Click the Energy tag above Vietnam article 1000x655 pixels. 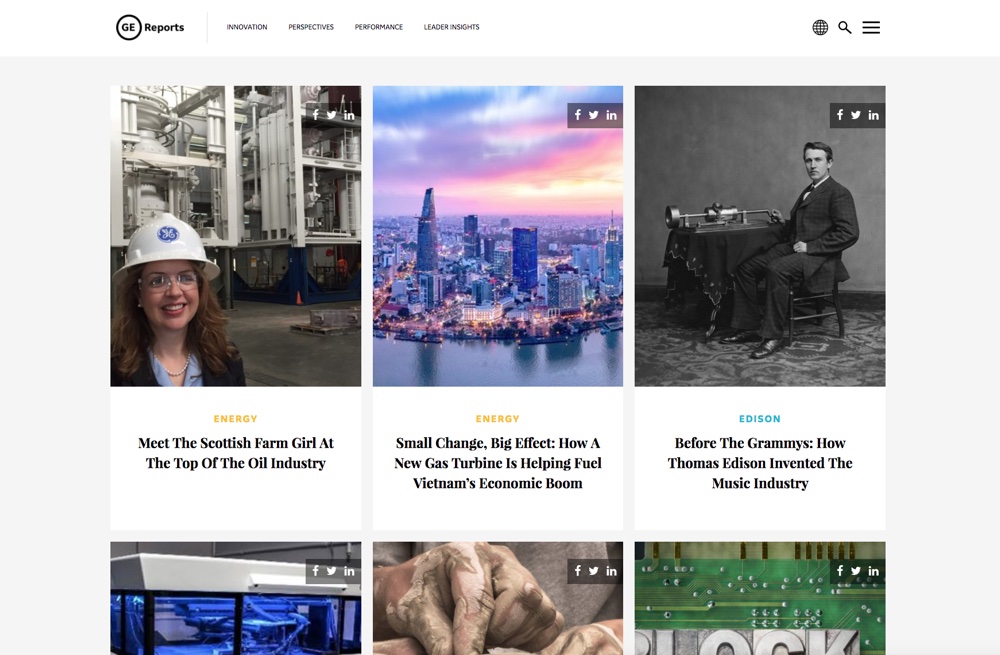click(497, 419)
